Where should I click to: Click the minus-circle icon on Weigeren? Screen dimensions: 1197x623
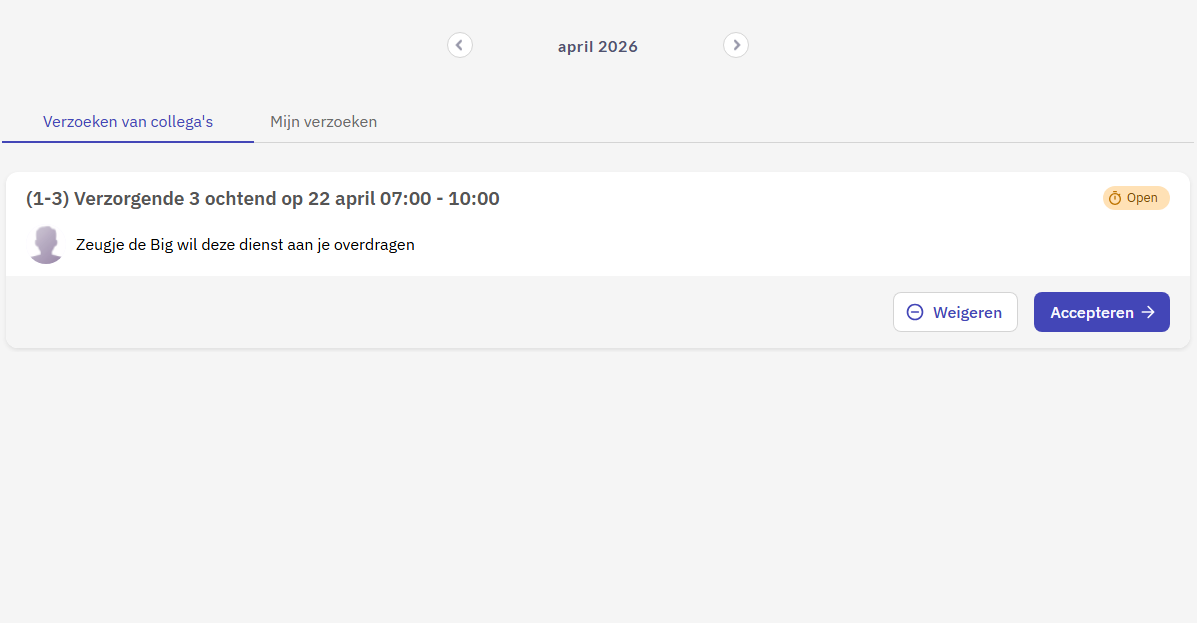914,312
